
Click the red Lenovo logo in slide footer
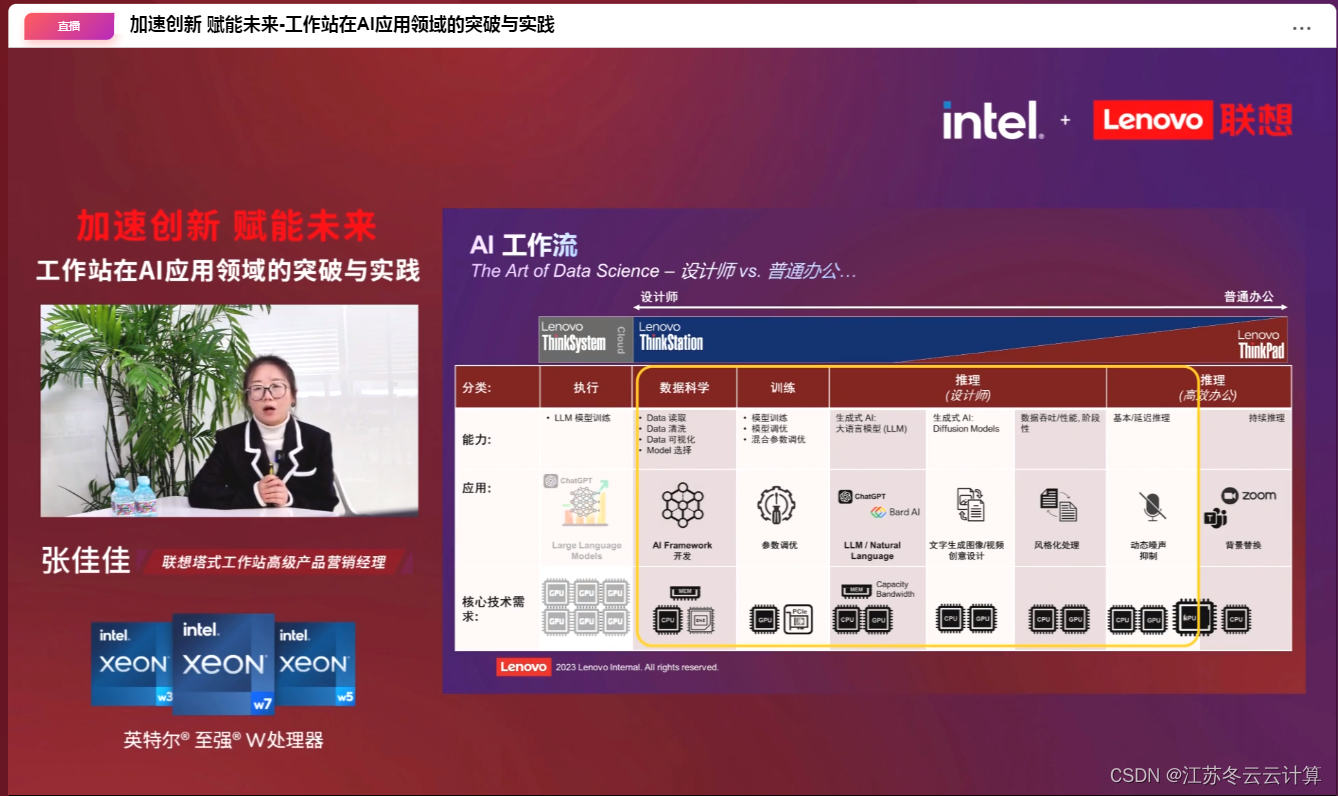pyautogui.click(x=523, y=667)
